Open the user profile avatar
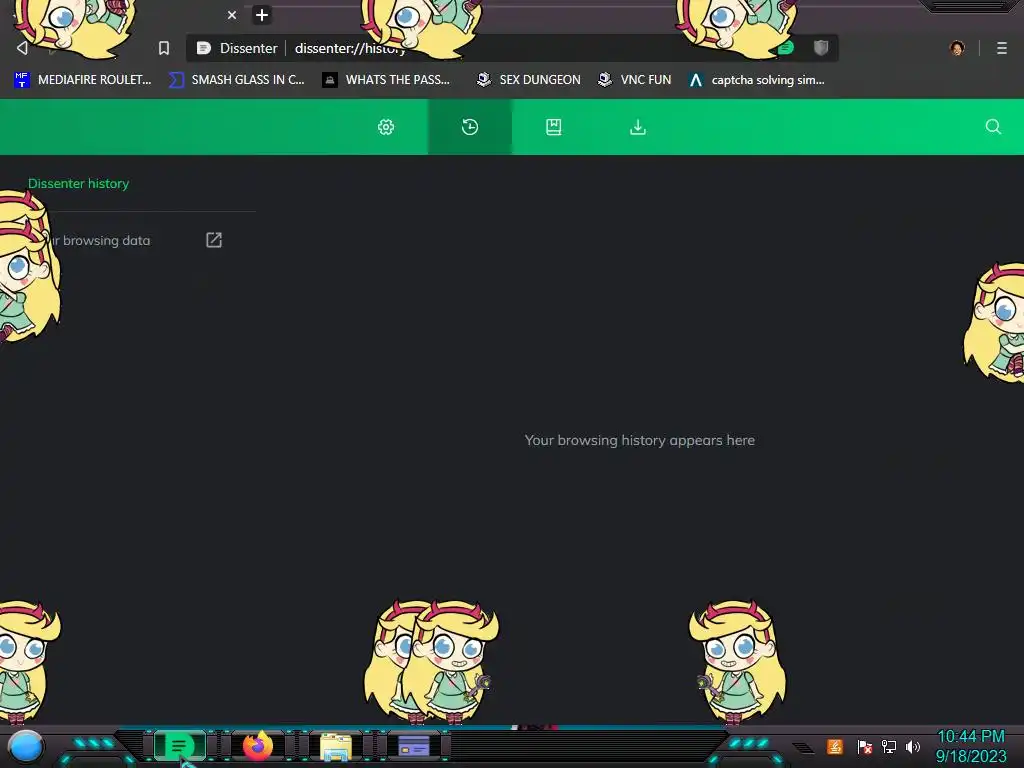 957,48
